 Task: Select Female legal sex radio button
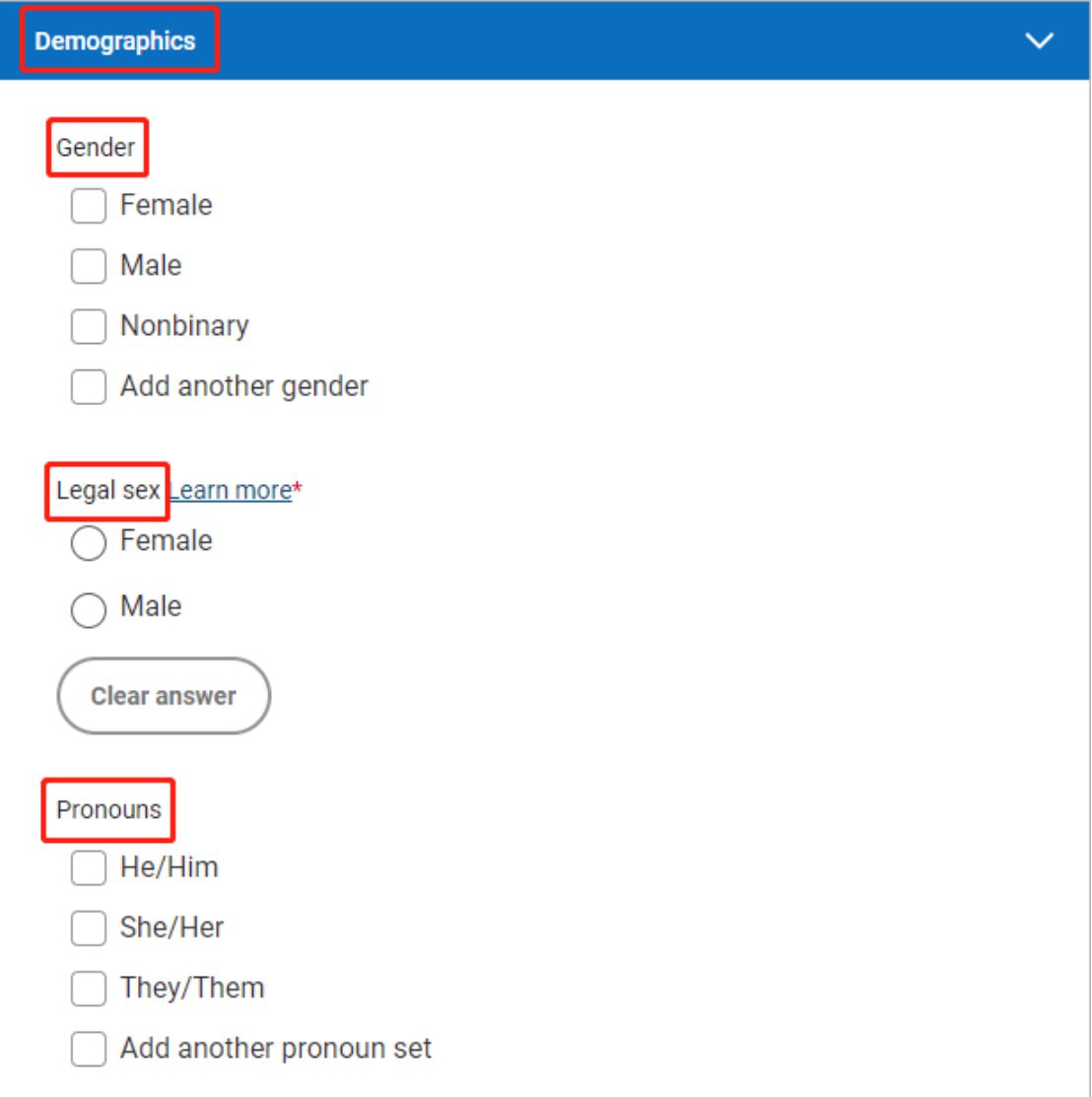click(x=89, y=542)
